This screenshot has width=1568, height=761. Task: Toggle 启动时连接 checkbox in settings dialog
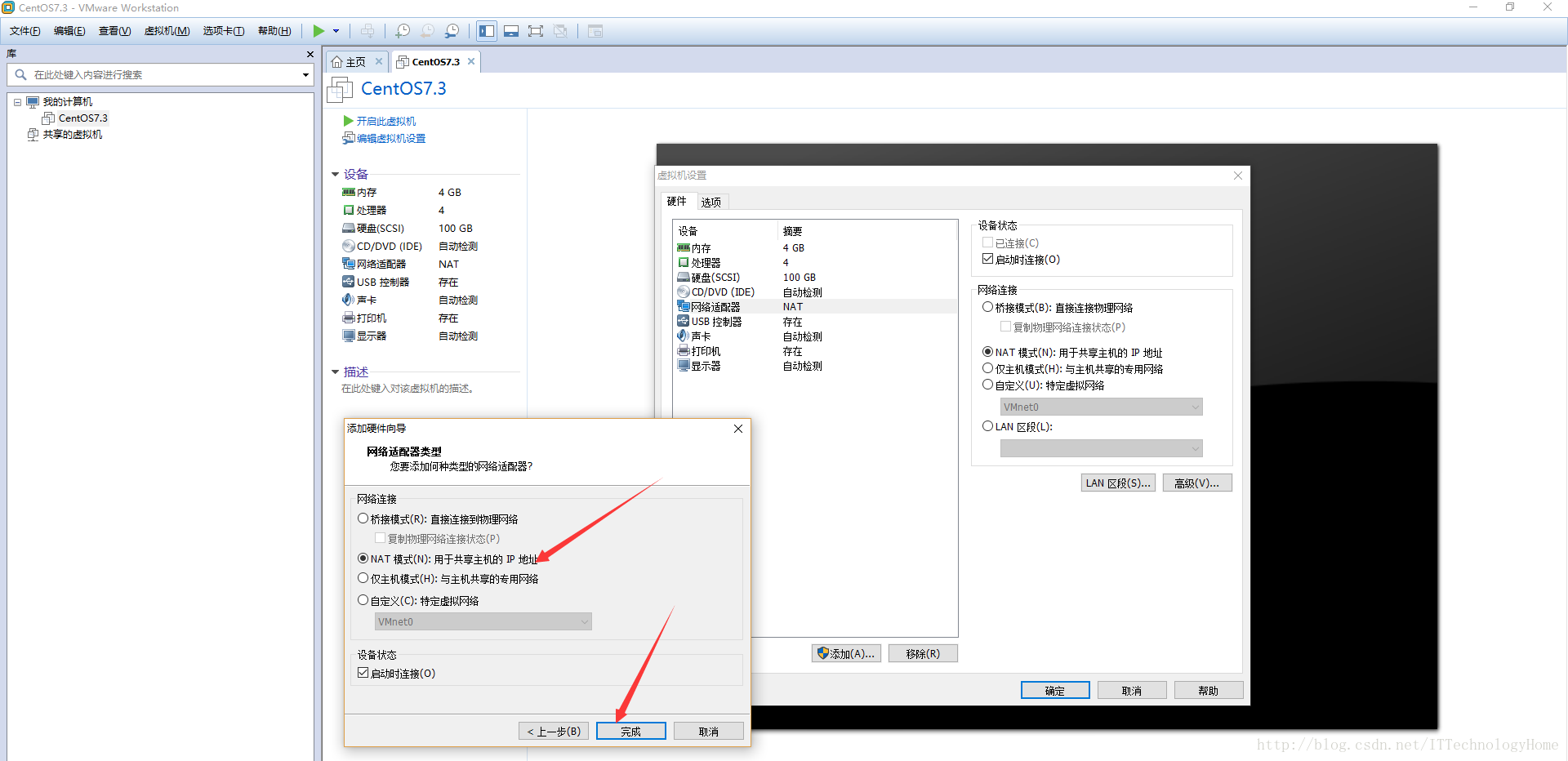[987, 260]
